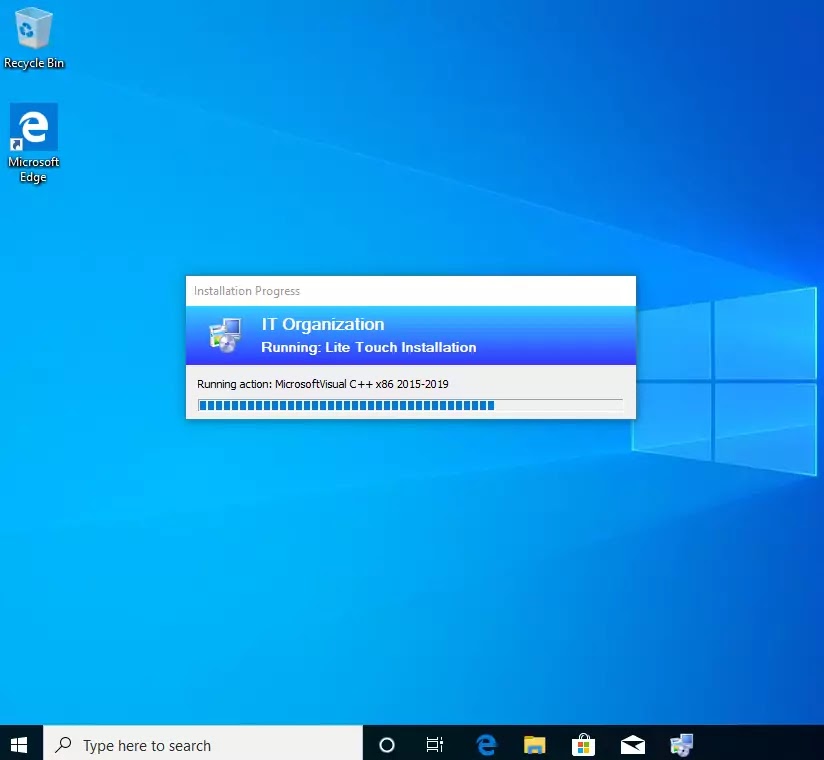Select the Microsoft Edge desktop shortcut
The image size is (824, 760).
34,143
